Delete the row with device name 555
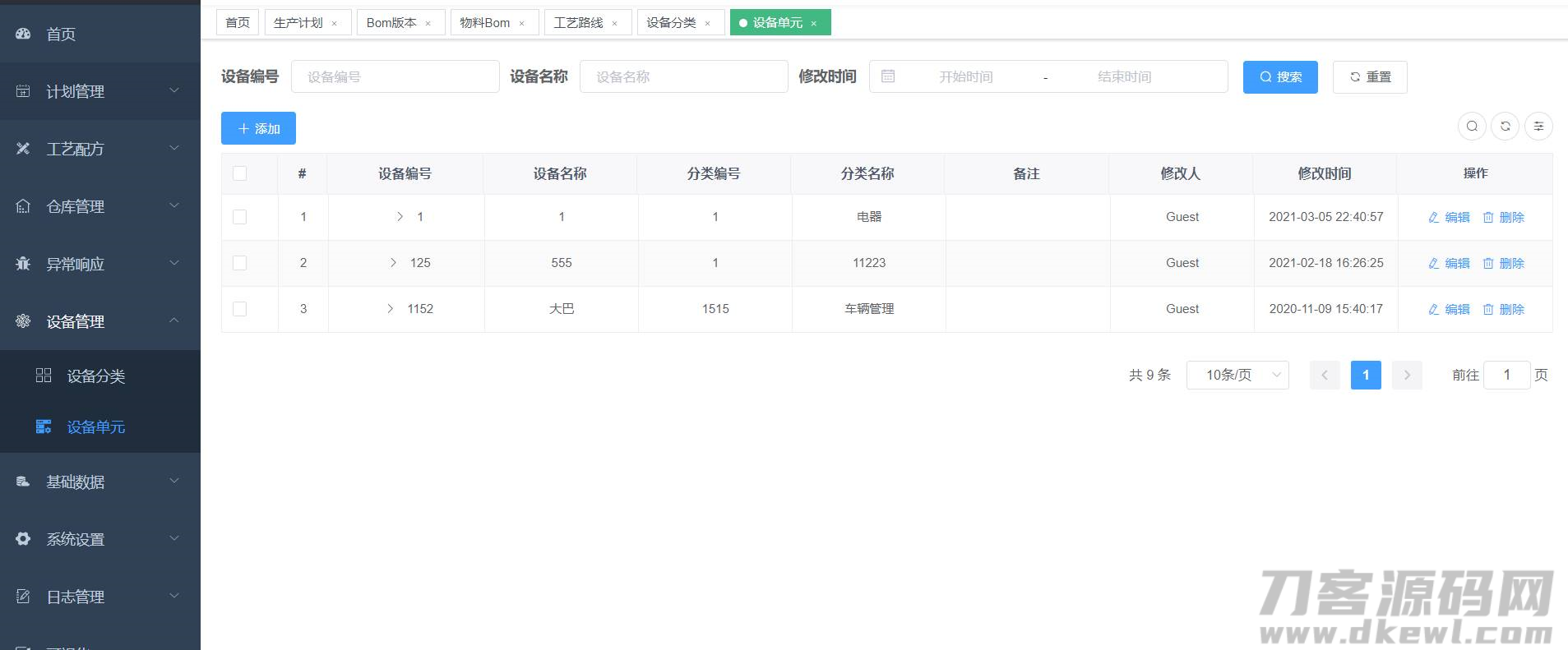 coord(1503,263)
